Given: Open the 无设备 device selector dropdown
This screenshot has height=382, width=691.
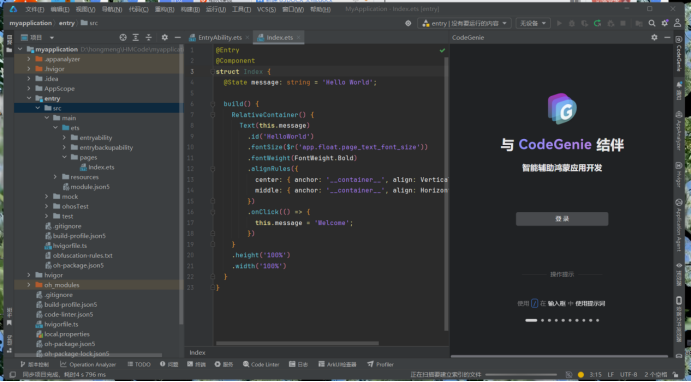Looking at the screenshot, I should pyautogui.click(x=533, y=23).
